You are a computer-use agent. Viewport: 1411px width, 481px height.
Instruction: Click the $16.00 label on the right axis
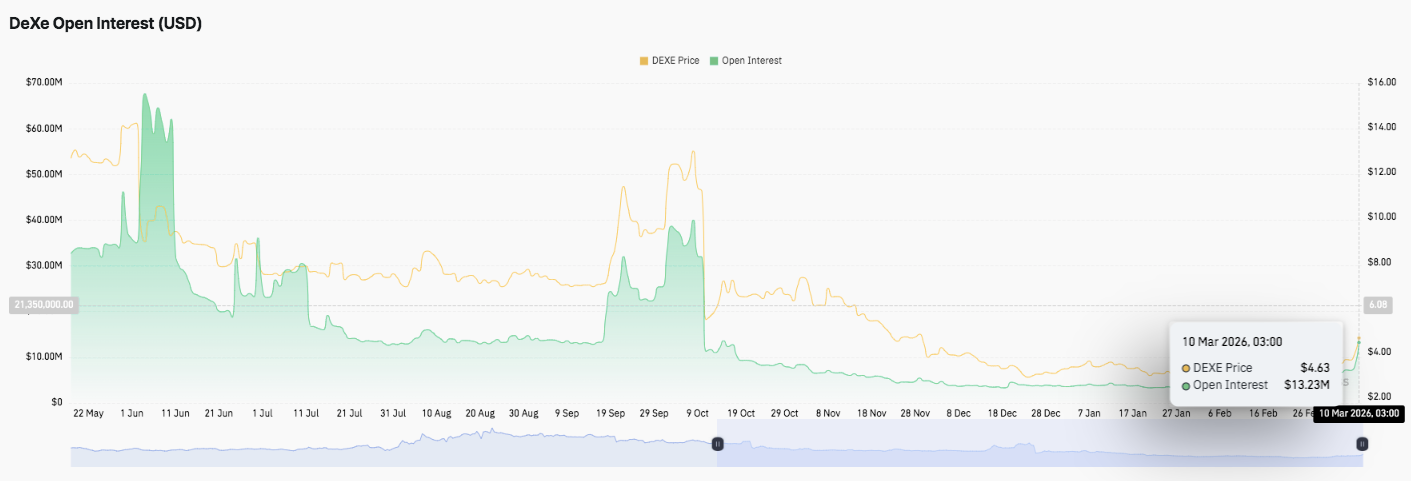click(x=1384, y=82)
